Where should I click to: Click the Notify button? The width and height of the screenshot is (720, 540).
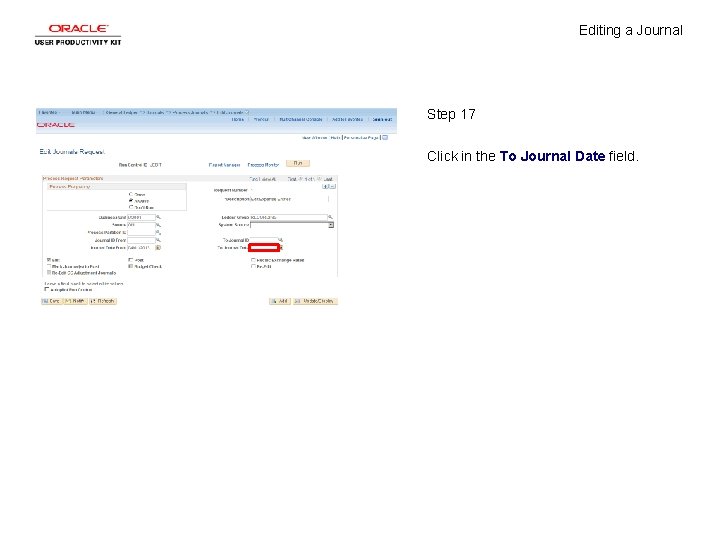click(x=75, y=301)
